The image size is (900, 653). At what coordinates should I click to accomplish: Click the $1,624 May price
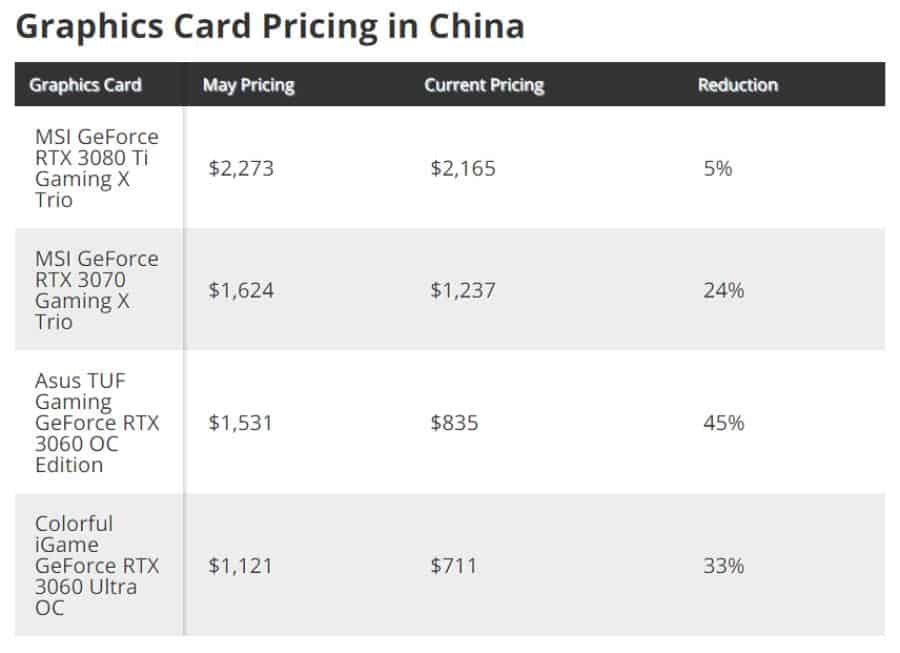pos(241,290)
